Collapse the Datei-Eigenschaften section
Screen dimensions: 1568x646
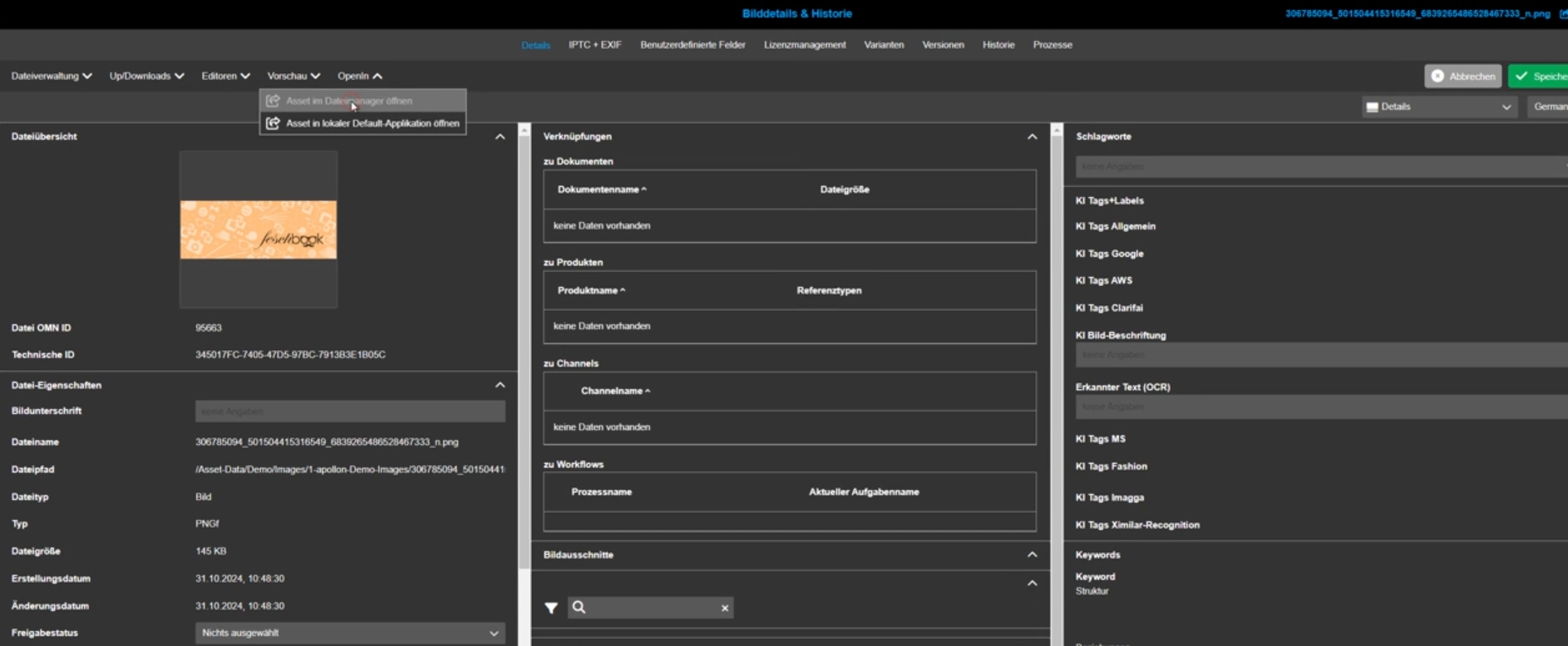click(x=500, y=385)
